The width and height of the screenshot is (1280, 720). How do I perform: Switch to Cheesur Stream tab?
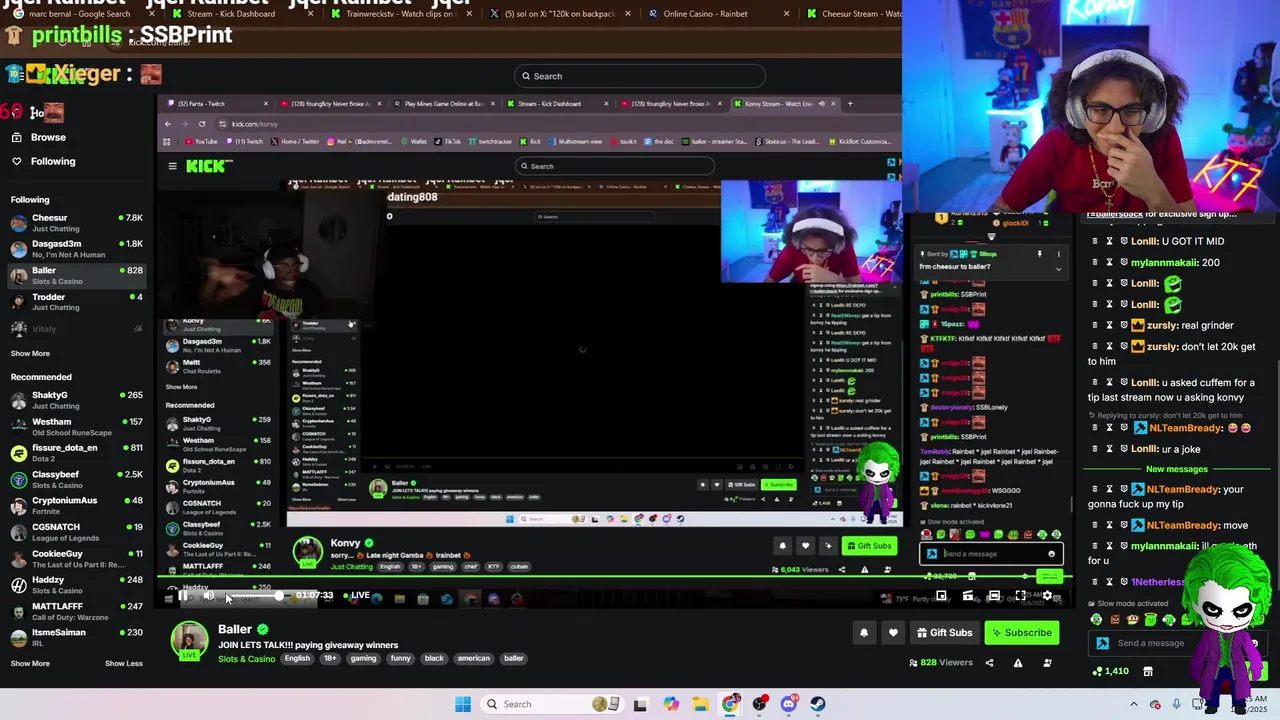[x=855, y=14]
